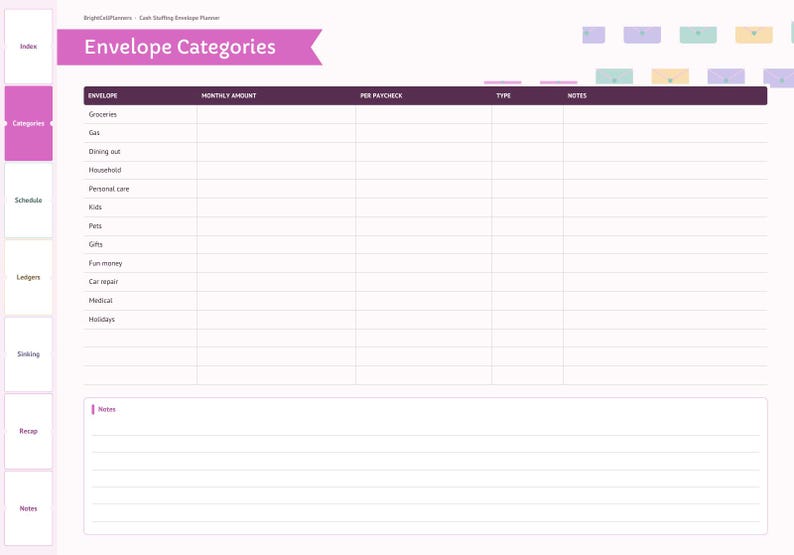This screenshot has width=794, height=555.
Task: Click Type cell for Holidays row
Action: [527, 319]
